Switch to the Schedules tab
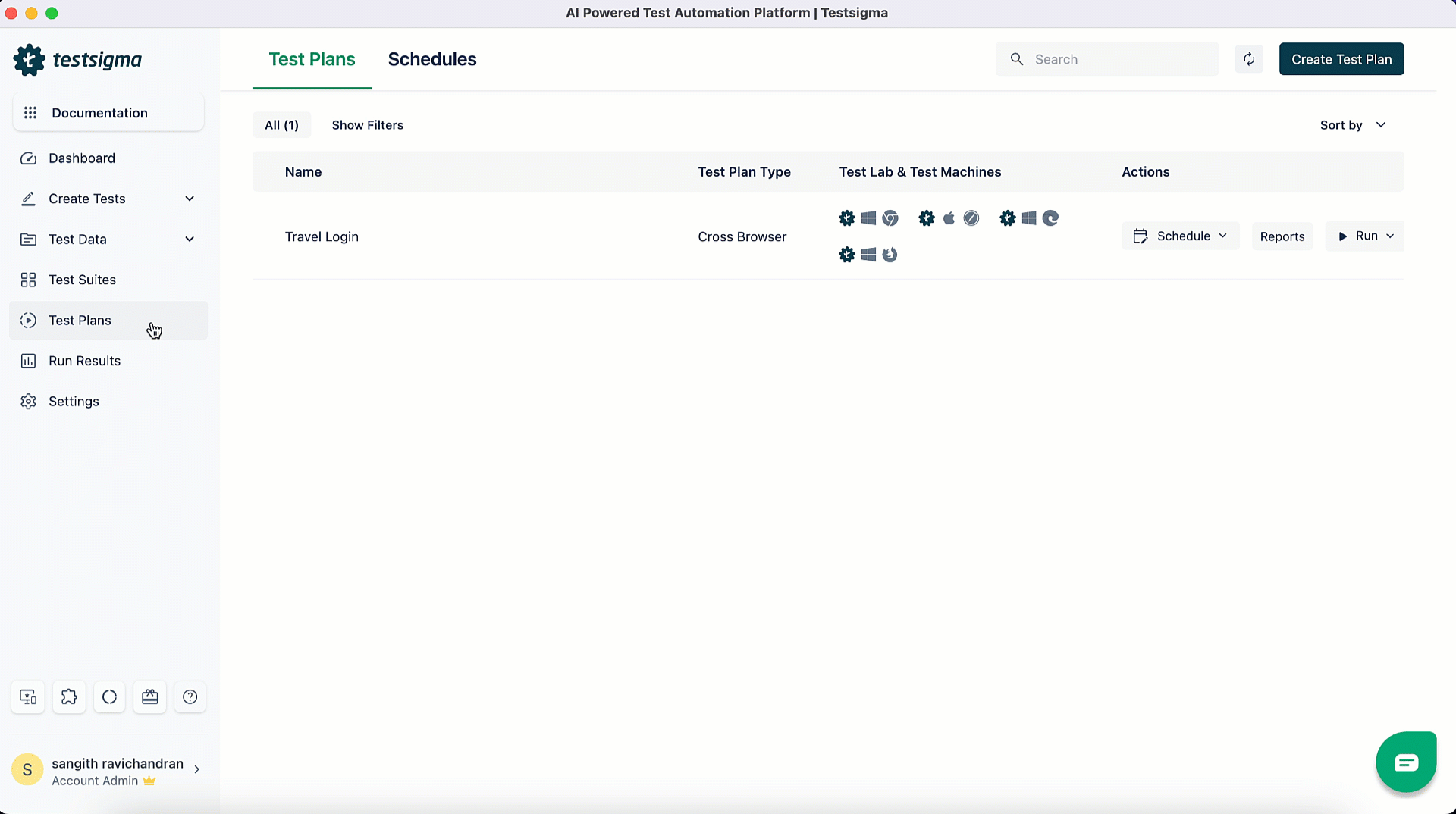 (432, 59)
